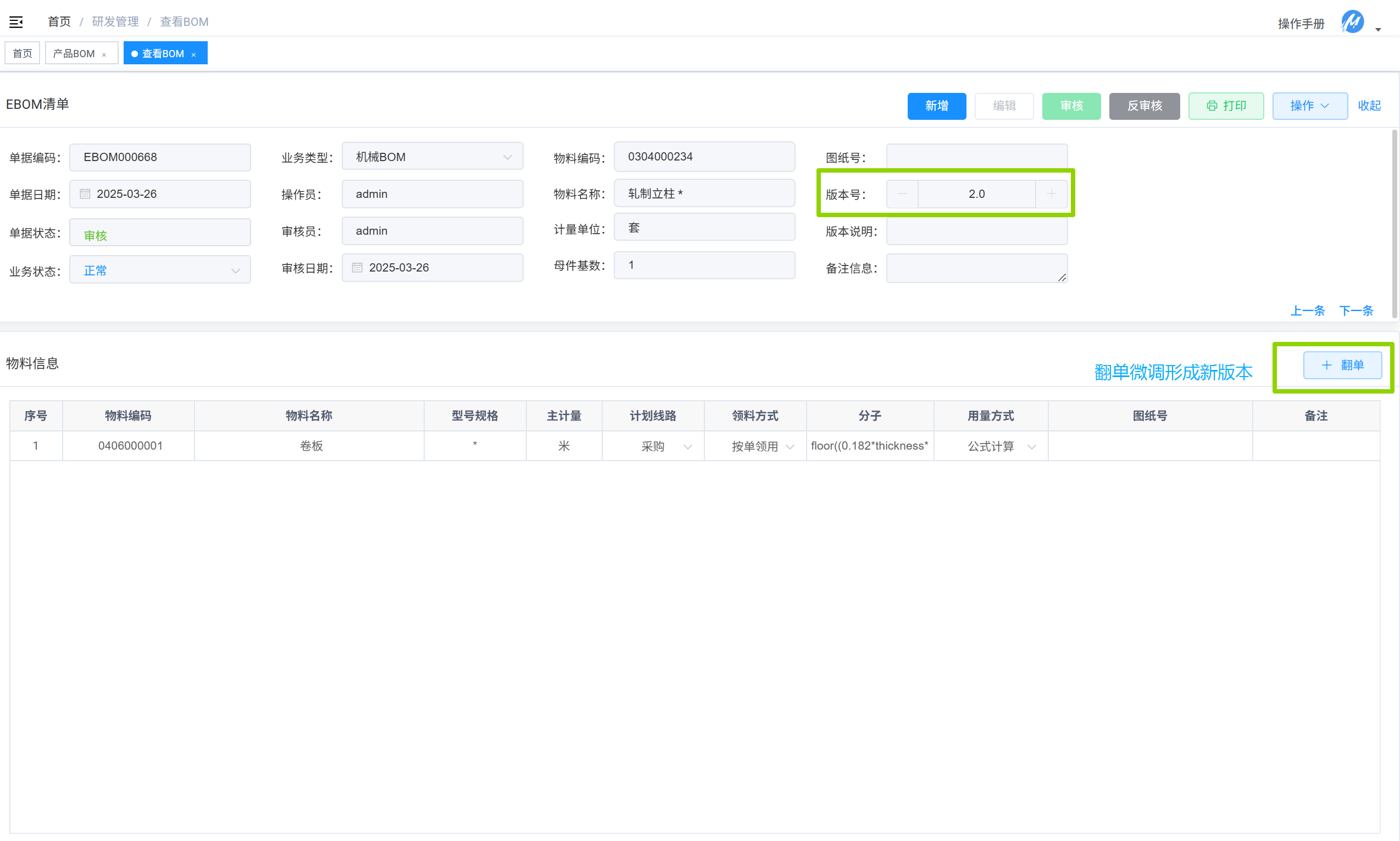The image size is (1400, 841).
Task: Open the 计划线路 采购 dropdown in row 1
Action: pyautogui.click(x=688, y=446)
